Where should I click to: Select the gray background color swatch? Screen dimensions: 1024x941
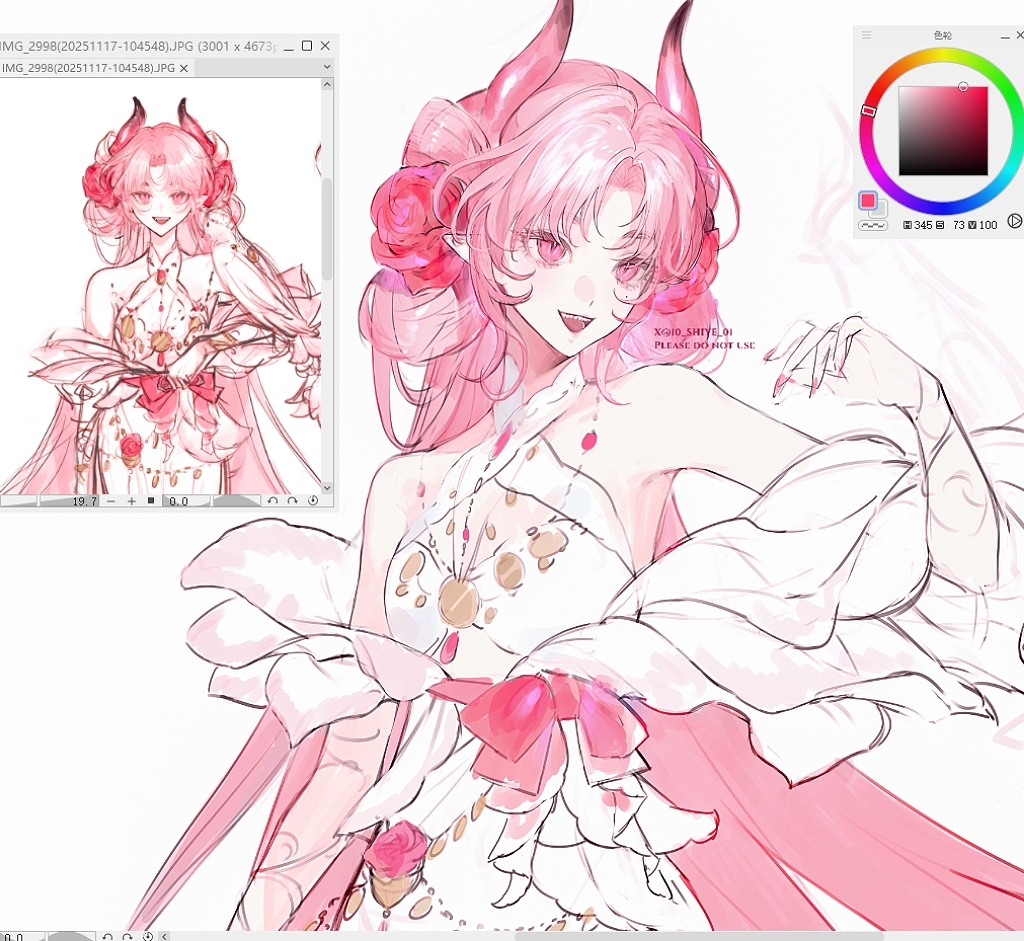(879, 209)
